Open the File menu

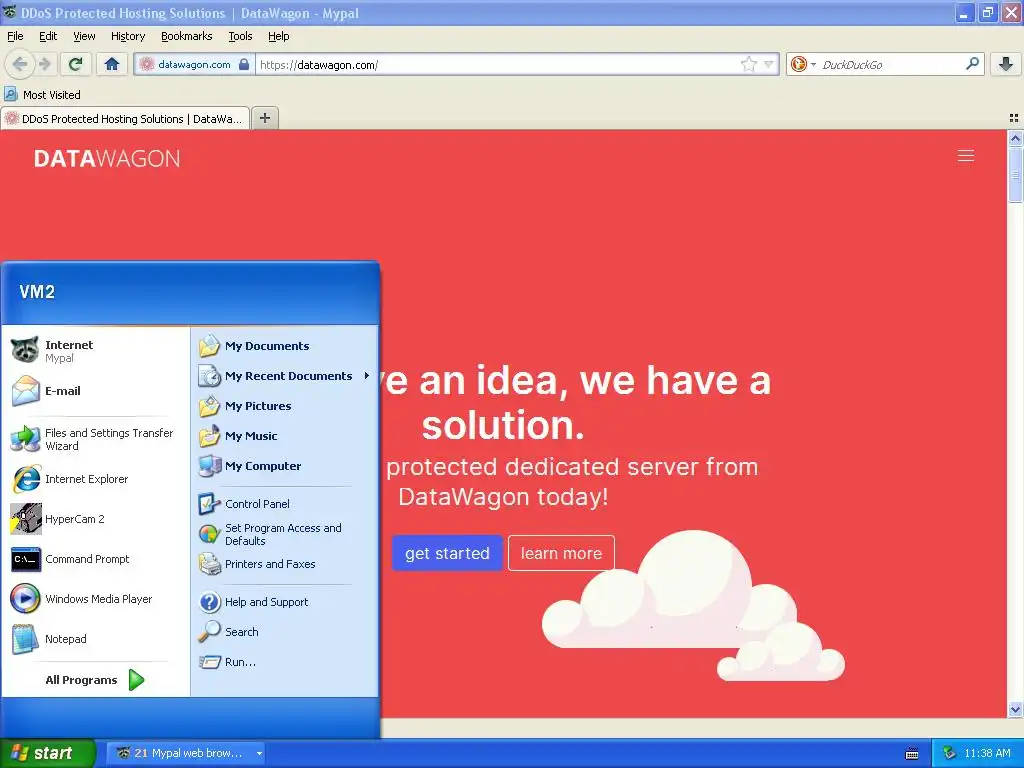pos(15,36)
